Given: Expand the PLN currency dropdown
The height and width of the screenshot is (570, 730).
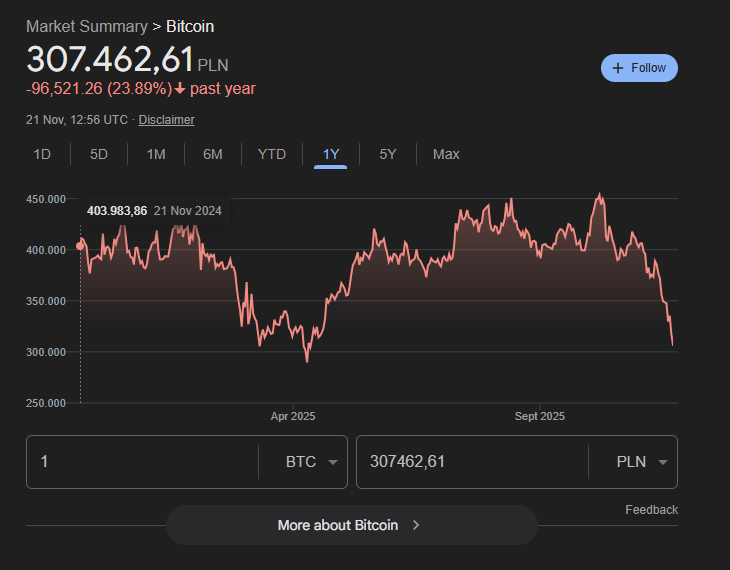Looking at the screenshot, I should (642, 462).
